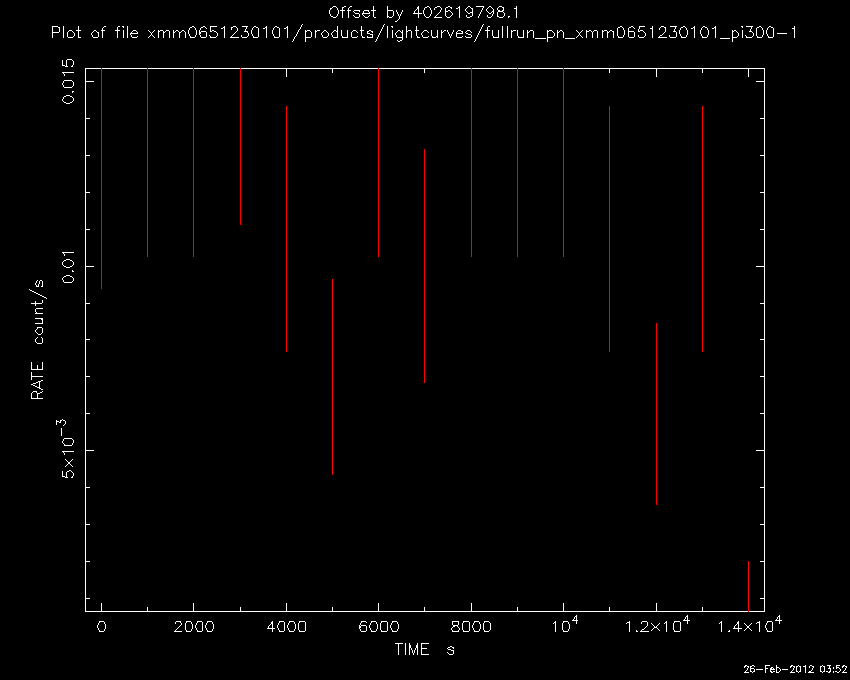This screenshot has height=680, width=850.
Task: Click the red error bar at time 13000
Action: (703, 229)
